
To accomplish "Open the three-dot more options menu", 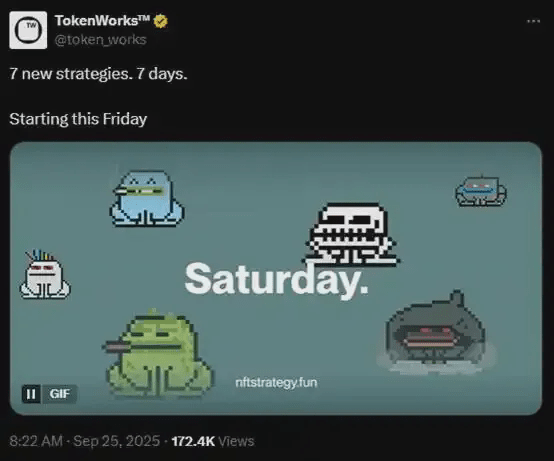I will point(533,21).
